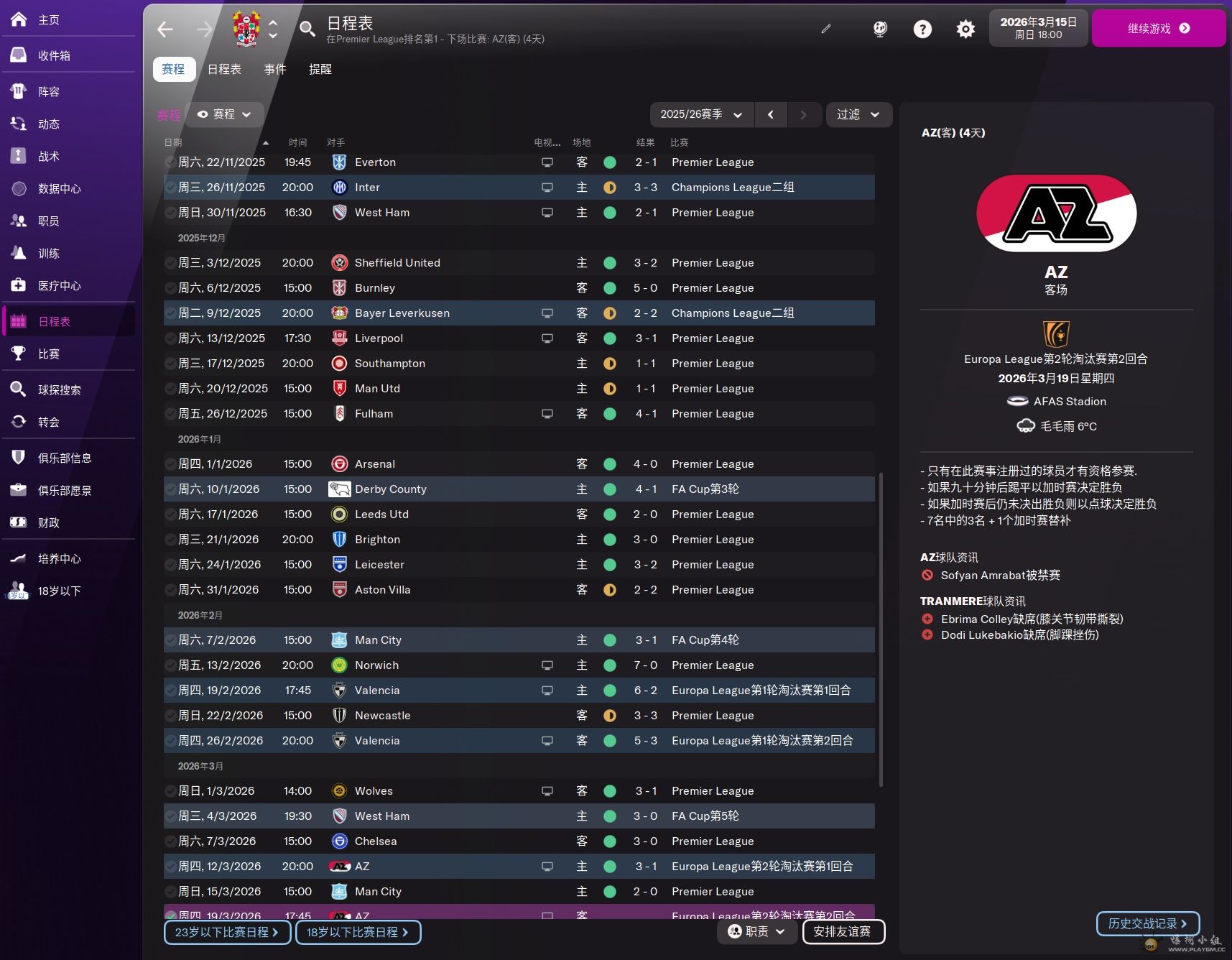The width and height of the screenshot is (1232, 960).
Task: Go to next season chevron
Action: coord(803,114)
